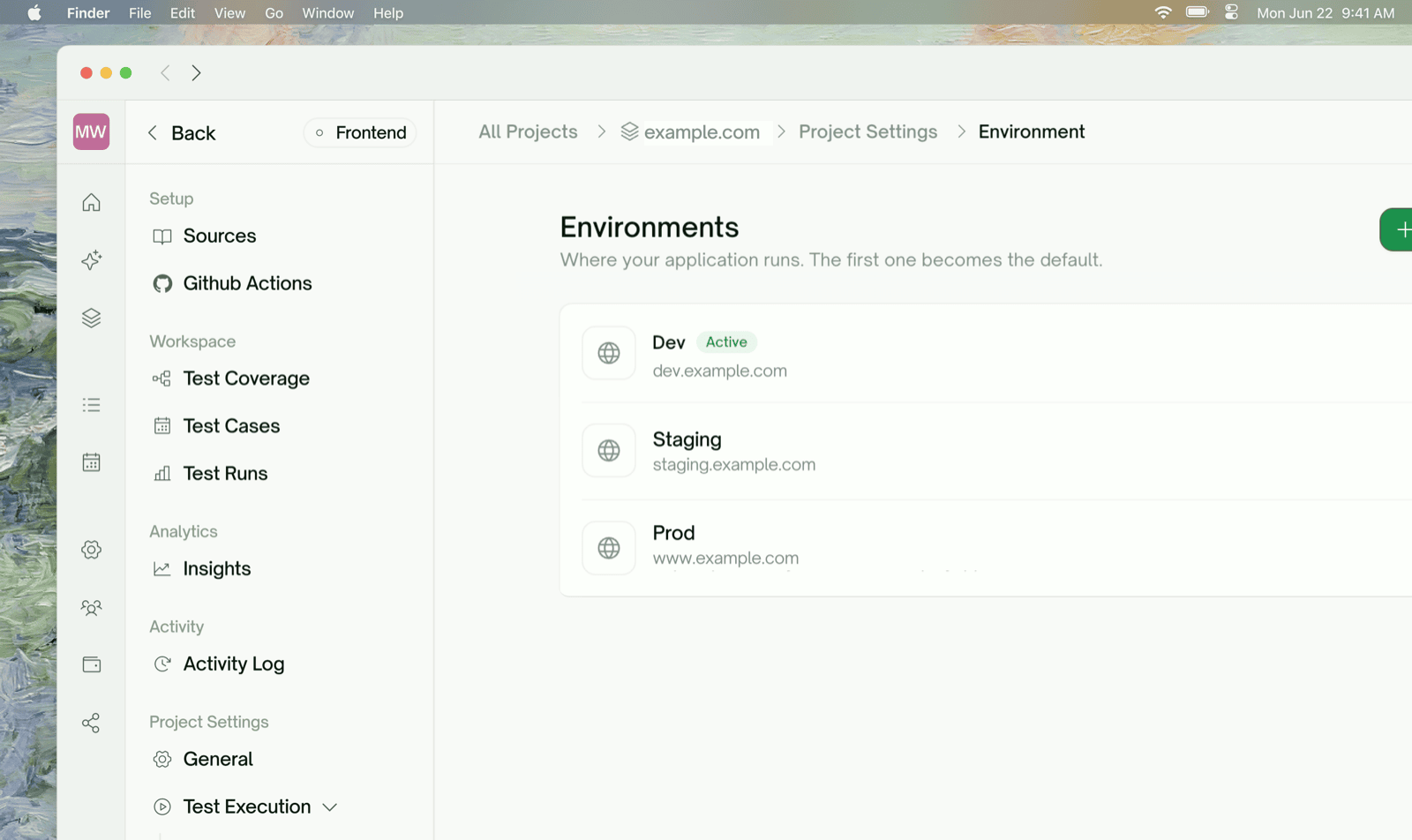
Task: Open Control Center in menu bar
Action: [1231, 12]
